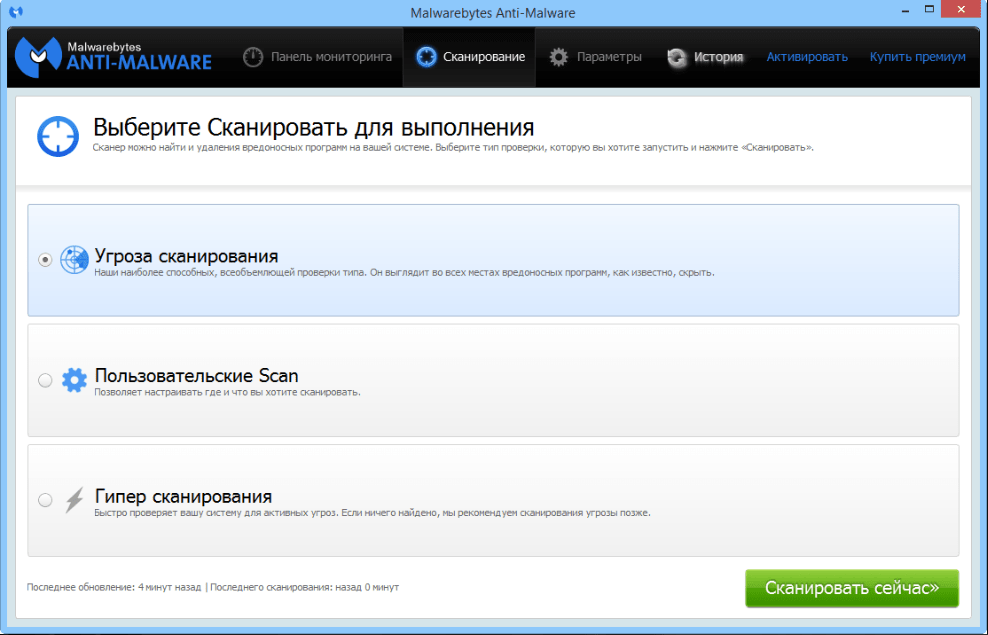
Task: Click the Активировать link
Action: [x=806, y=57]
